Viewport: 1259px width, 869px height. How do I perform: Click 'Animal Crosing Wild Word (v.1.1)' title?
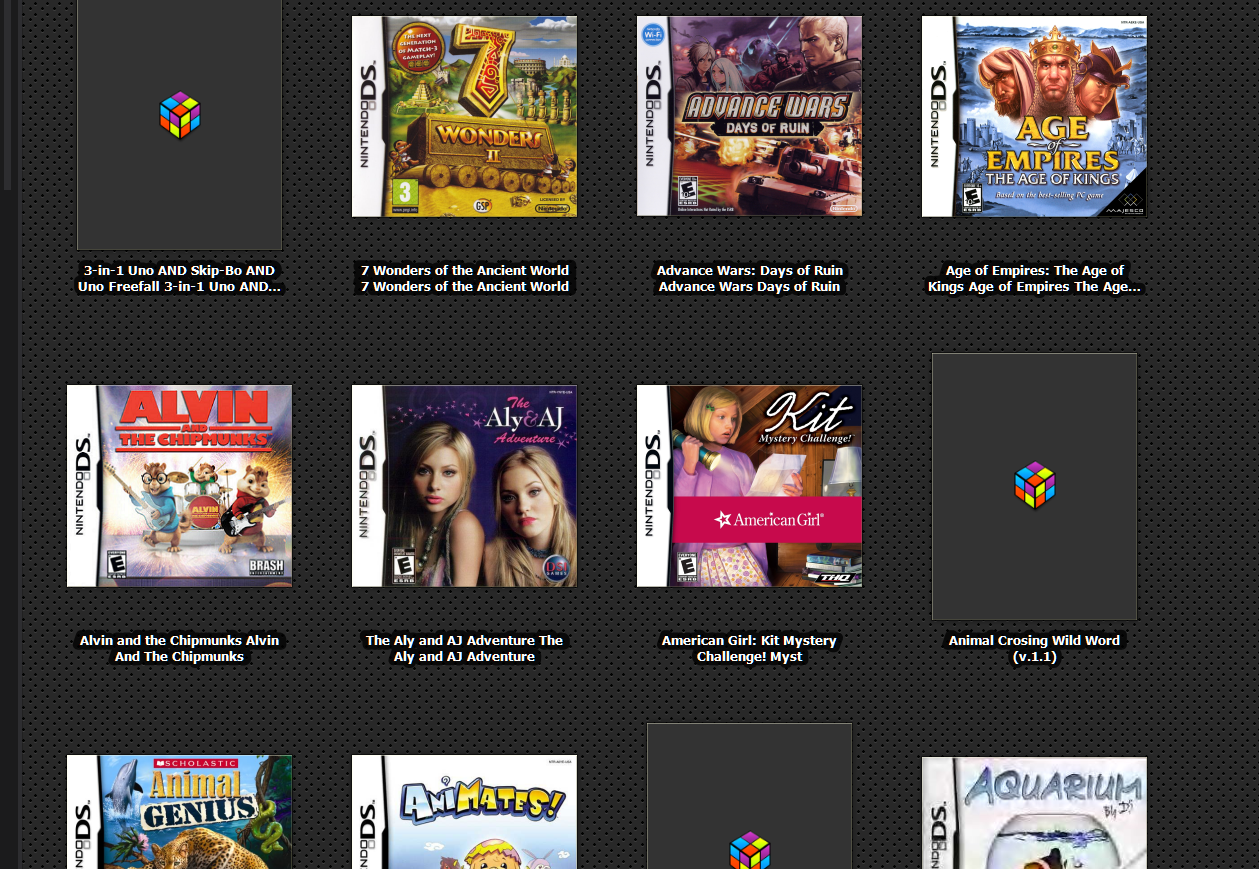[1034, 648]
